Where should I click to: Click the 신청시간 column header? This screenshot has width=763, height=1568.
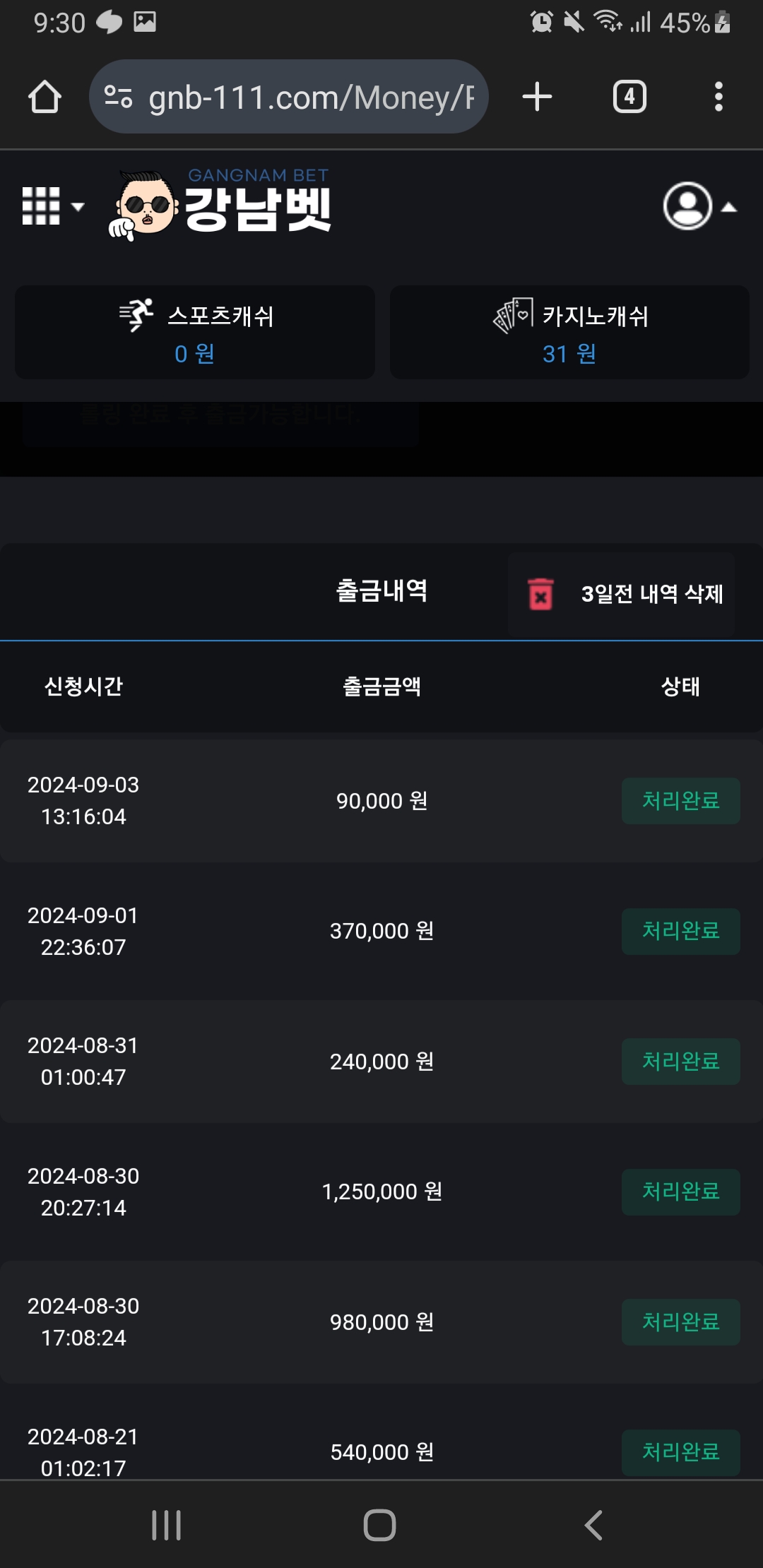pyautogui.click(x=83, y=686)
